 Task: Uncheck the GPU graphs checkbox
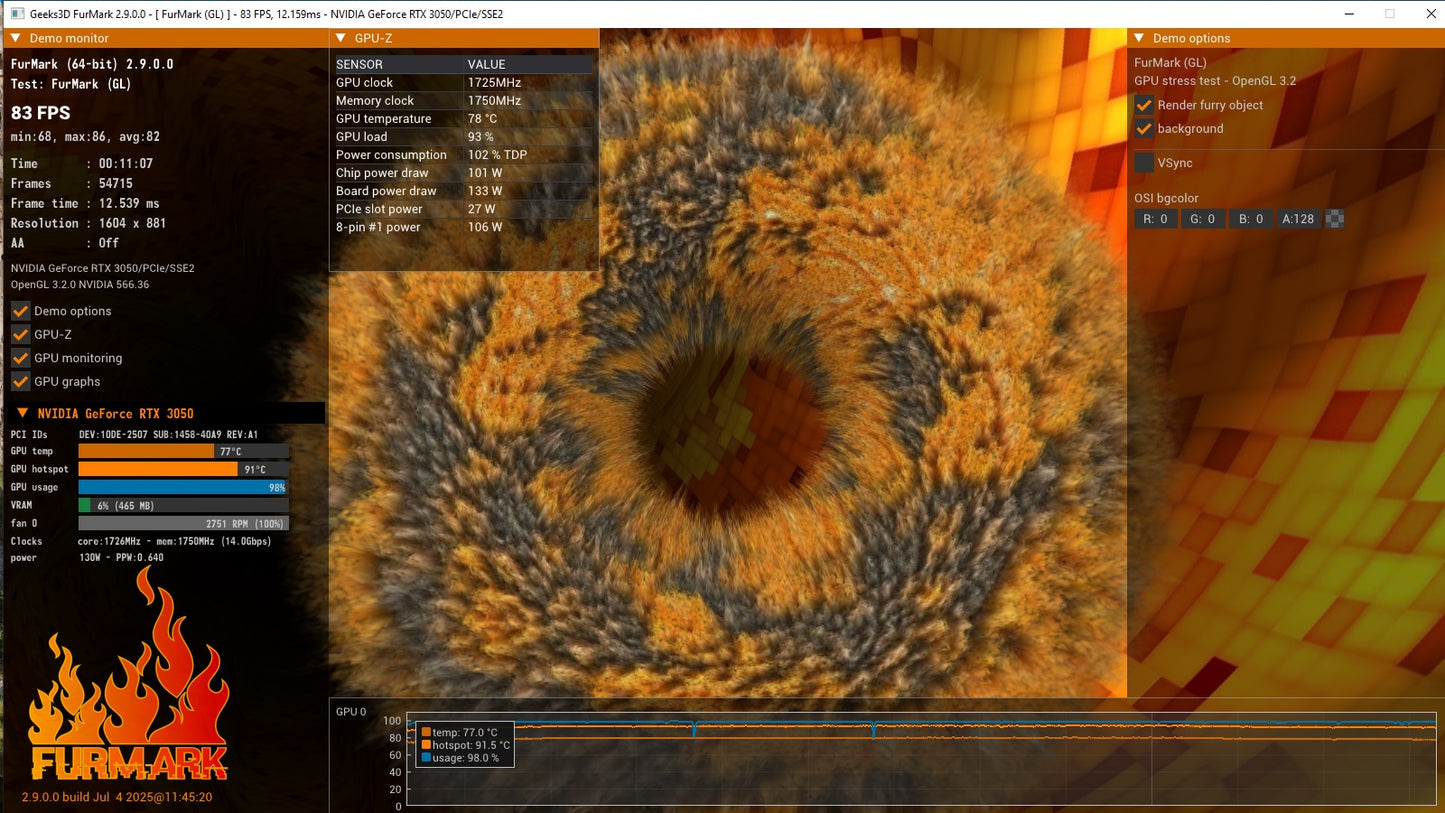(x=20, y=381)
